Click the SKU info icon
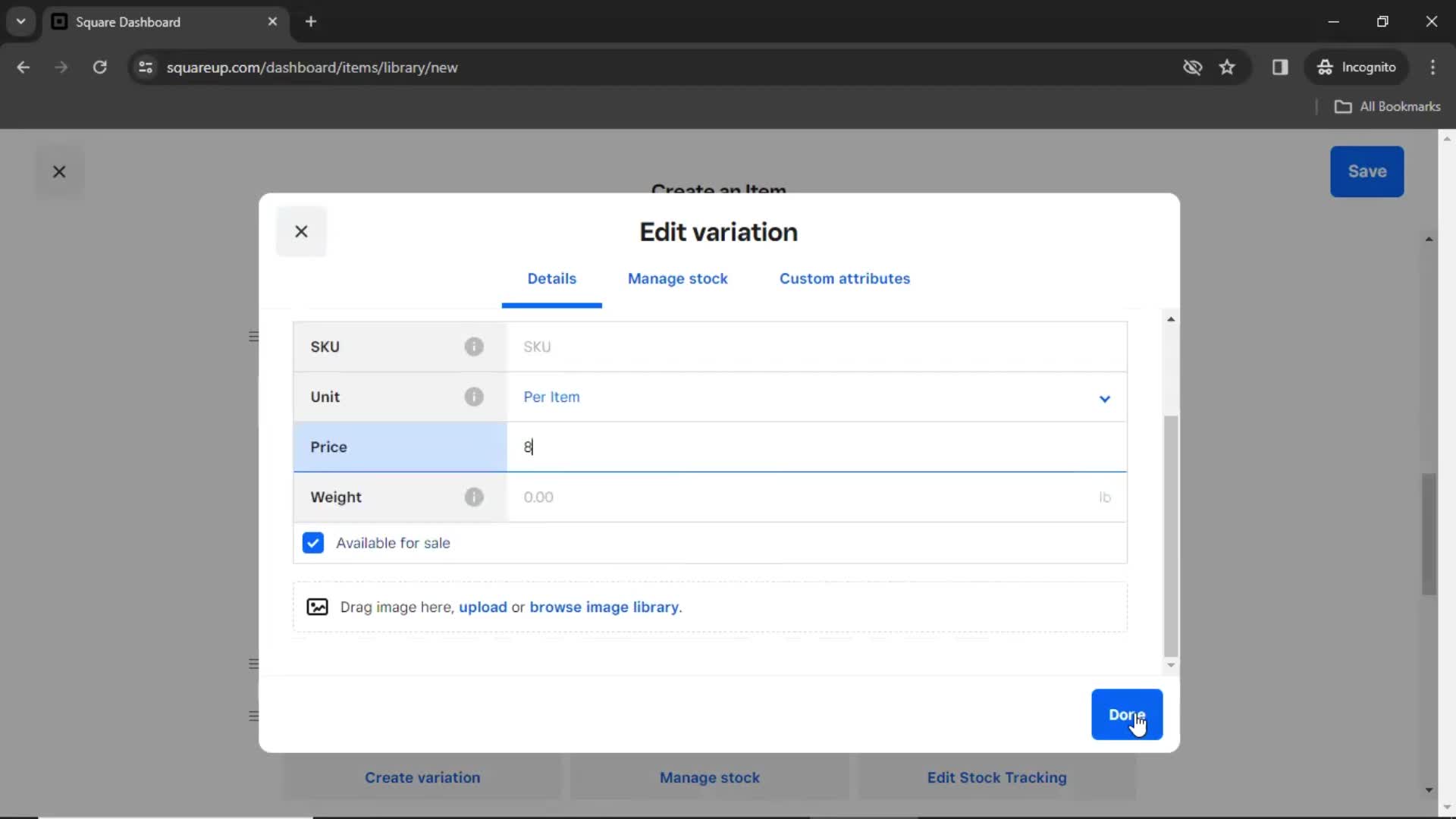This screenshot has width=1456, height=819. 474,346
